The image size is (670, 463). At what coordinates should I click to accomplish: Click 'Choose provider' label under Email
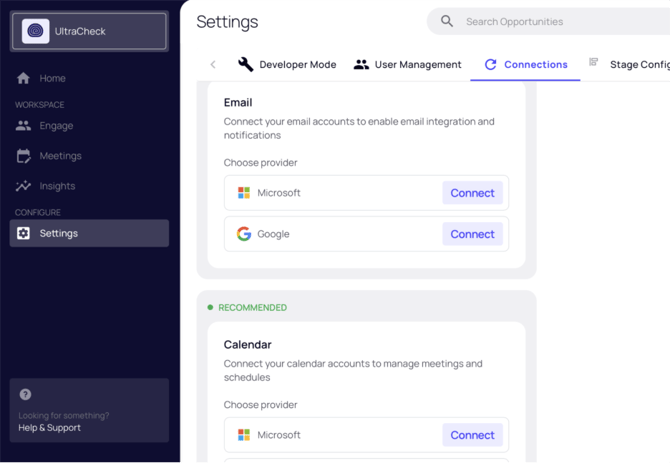[260, 163]
